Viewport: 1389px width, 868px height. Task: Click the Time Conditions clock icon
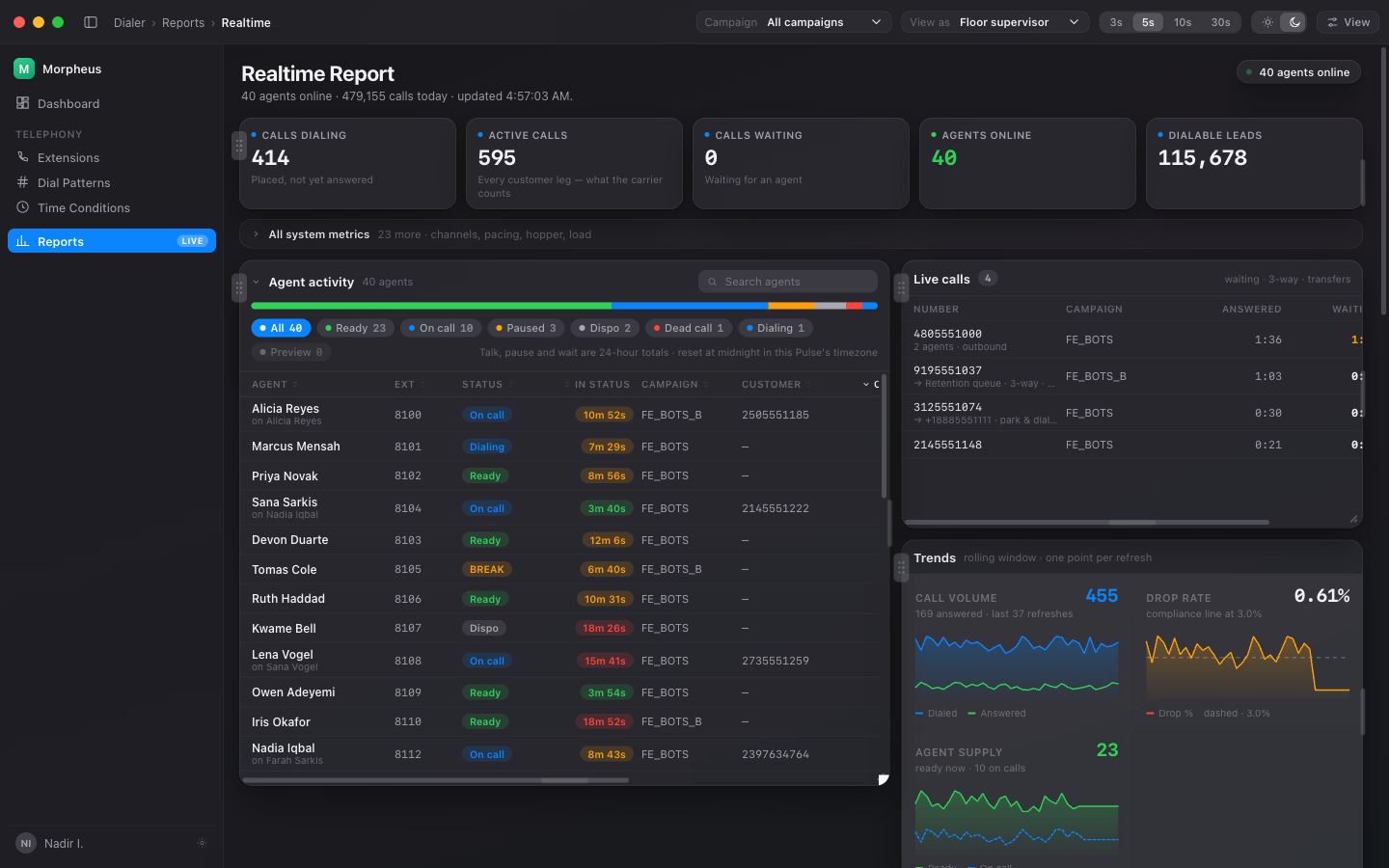pos(22,207)
